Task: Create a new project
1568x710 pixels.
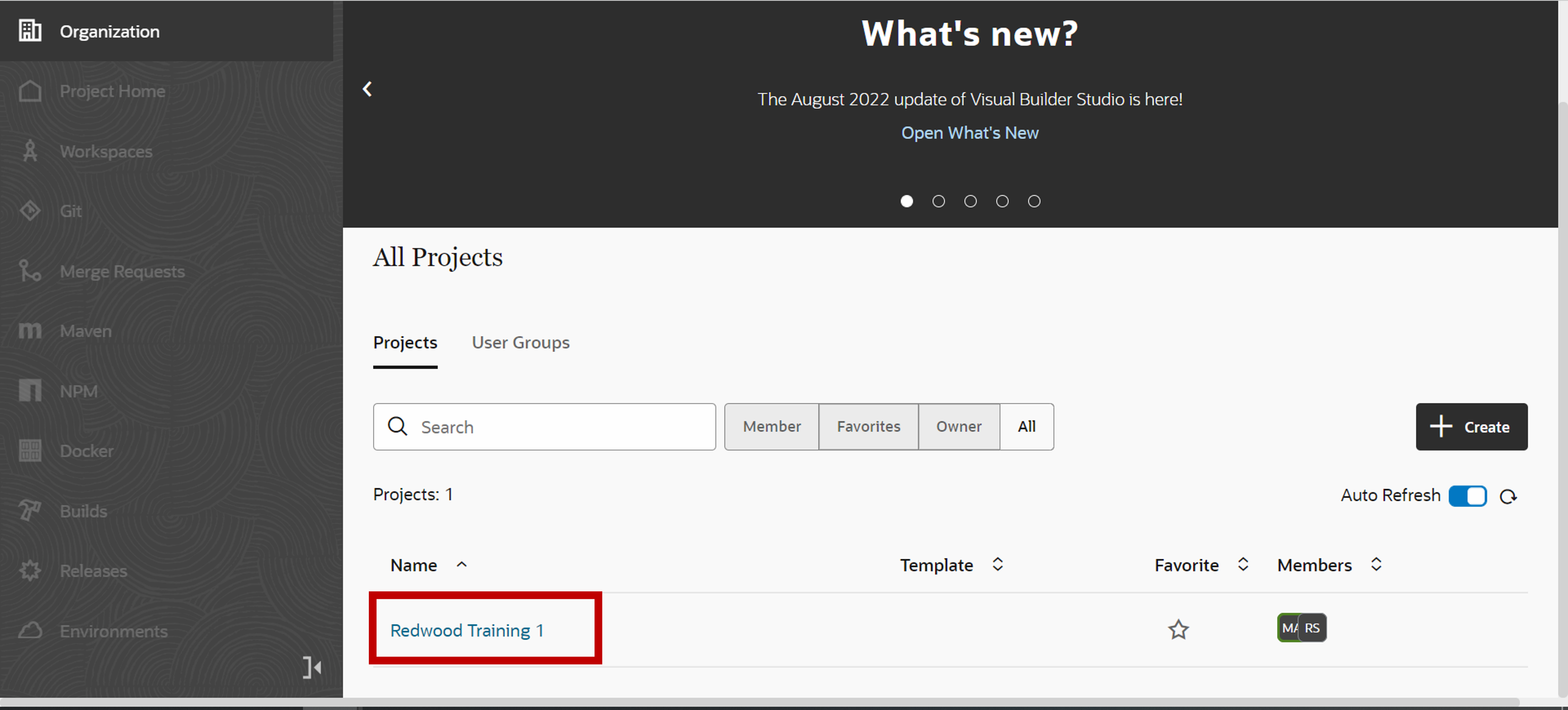Action: (x=1471, y=426)
